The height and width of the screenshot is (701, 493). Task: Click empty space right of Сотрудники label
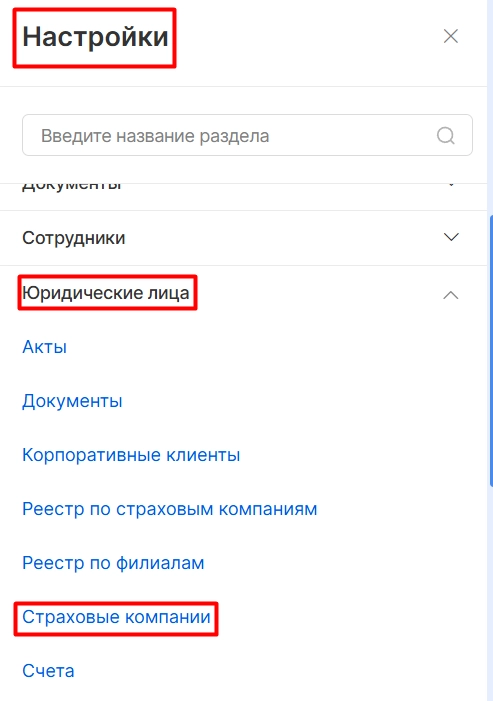pyautogui.click(x=282, y=238)
